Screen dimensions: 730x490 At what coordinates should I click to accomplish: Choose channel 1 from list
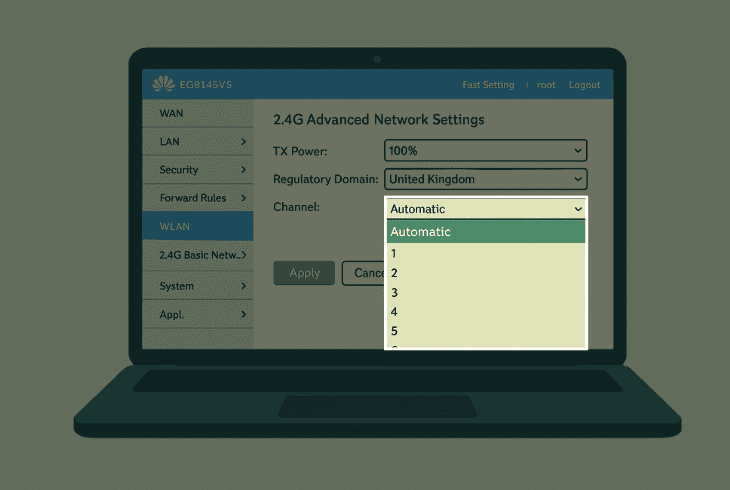point(485,254)
